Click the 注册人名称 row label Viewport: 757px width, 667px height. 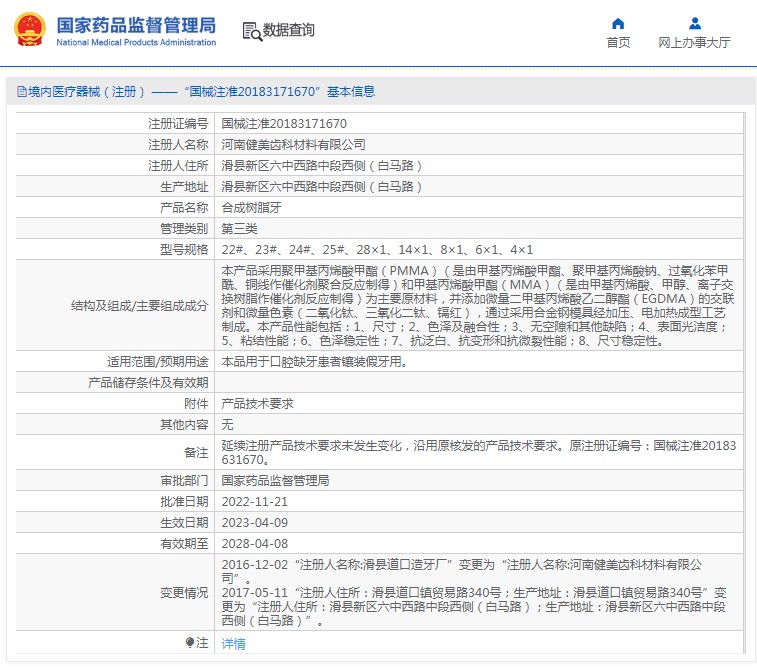[x=178, y=144]
